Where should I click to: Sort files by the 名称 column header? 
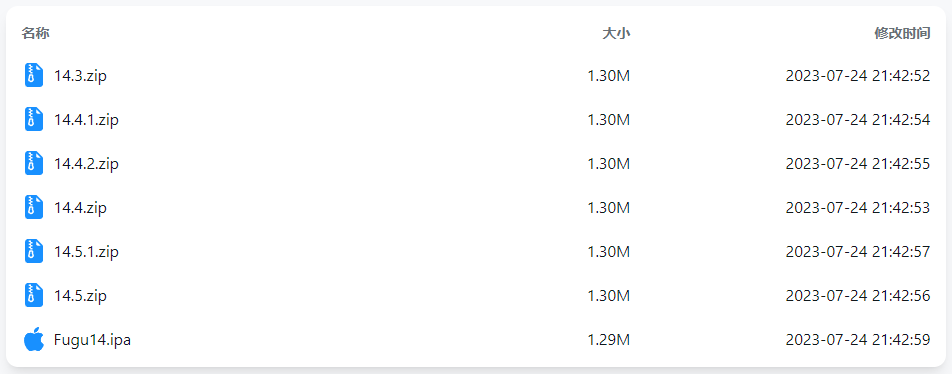point(35,33)
